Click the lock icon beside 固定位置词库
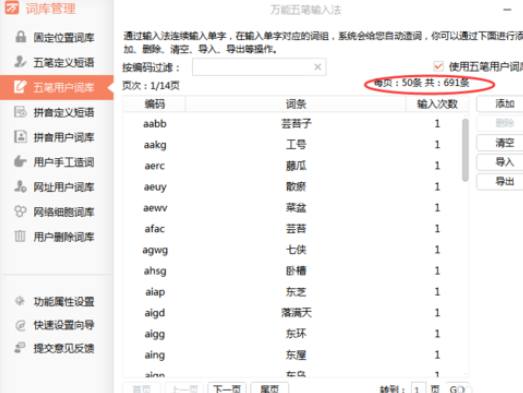 click(20, 37)
